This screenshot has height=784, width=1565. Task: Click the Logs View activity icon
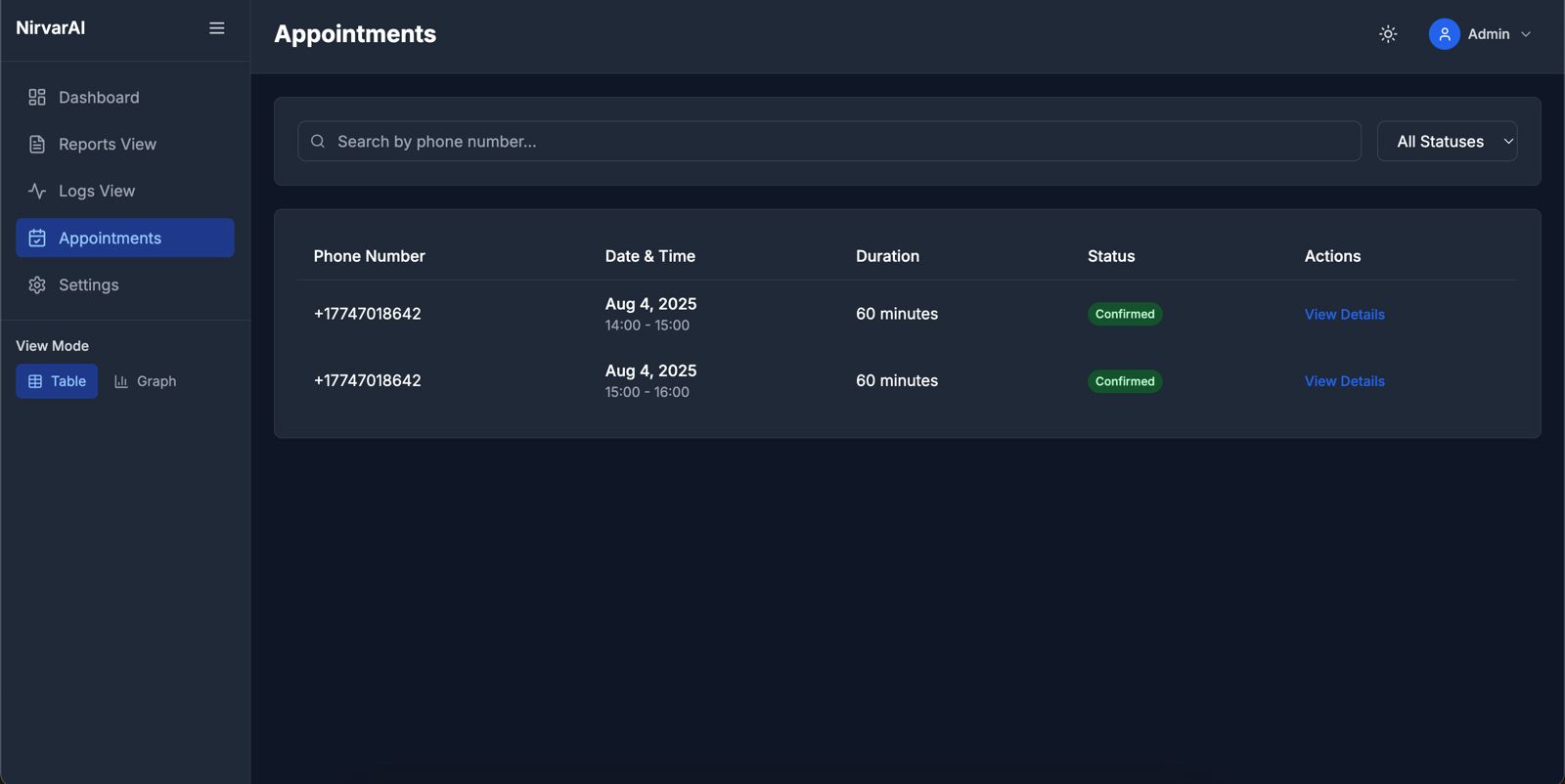(37, 191)
